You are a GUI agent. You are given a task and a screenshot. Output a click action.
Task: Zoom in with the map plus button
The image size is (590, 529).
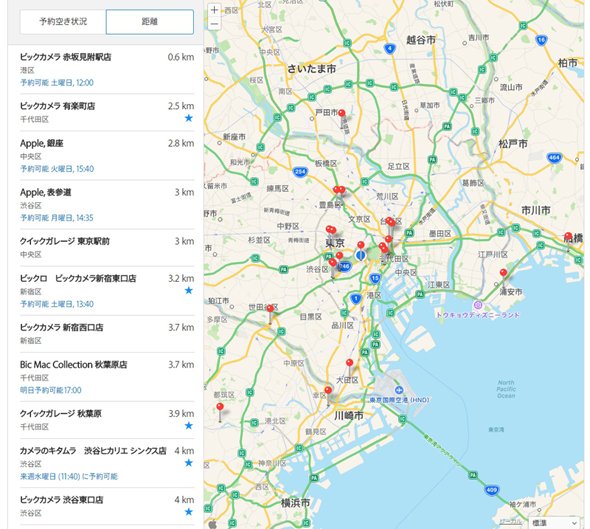click(x=214, y=10)
